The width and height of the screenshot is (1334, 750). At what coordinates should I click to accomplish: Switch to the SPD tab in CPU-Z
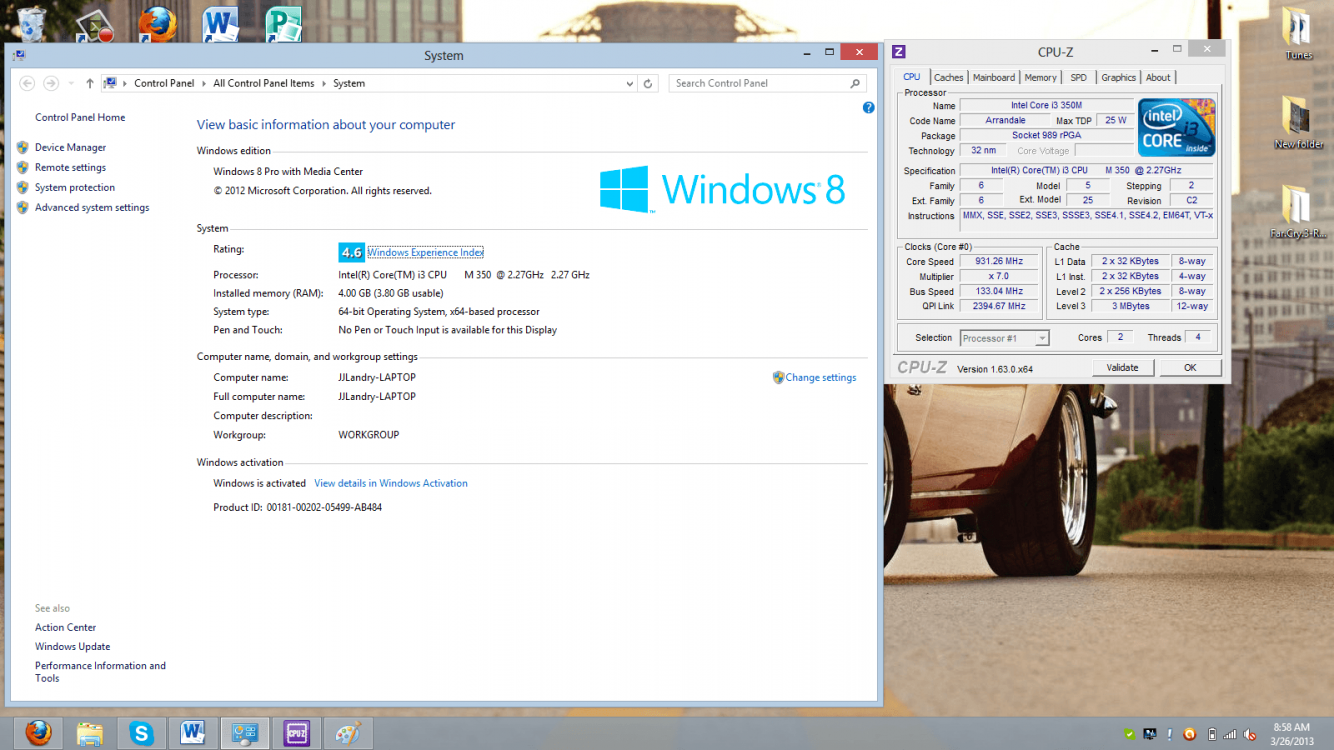[1078, 77]
